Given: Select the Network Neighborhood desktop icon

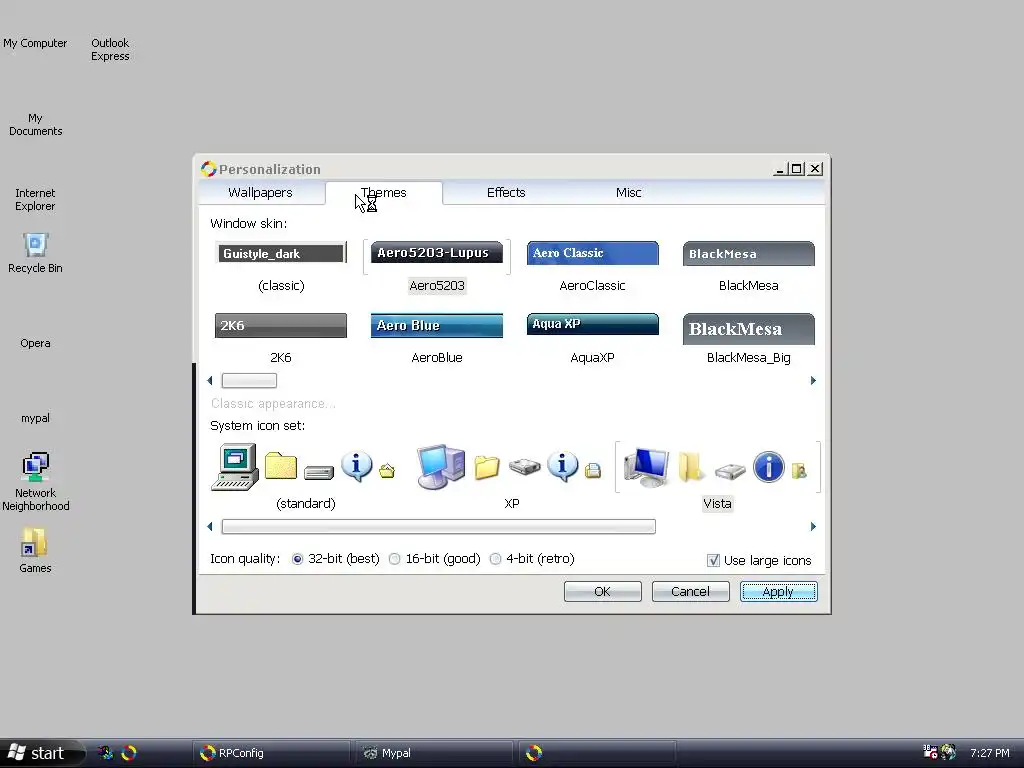Looking at the screenshot, I should click(35, 482).
